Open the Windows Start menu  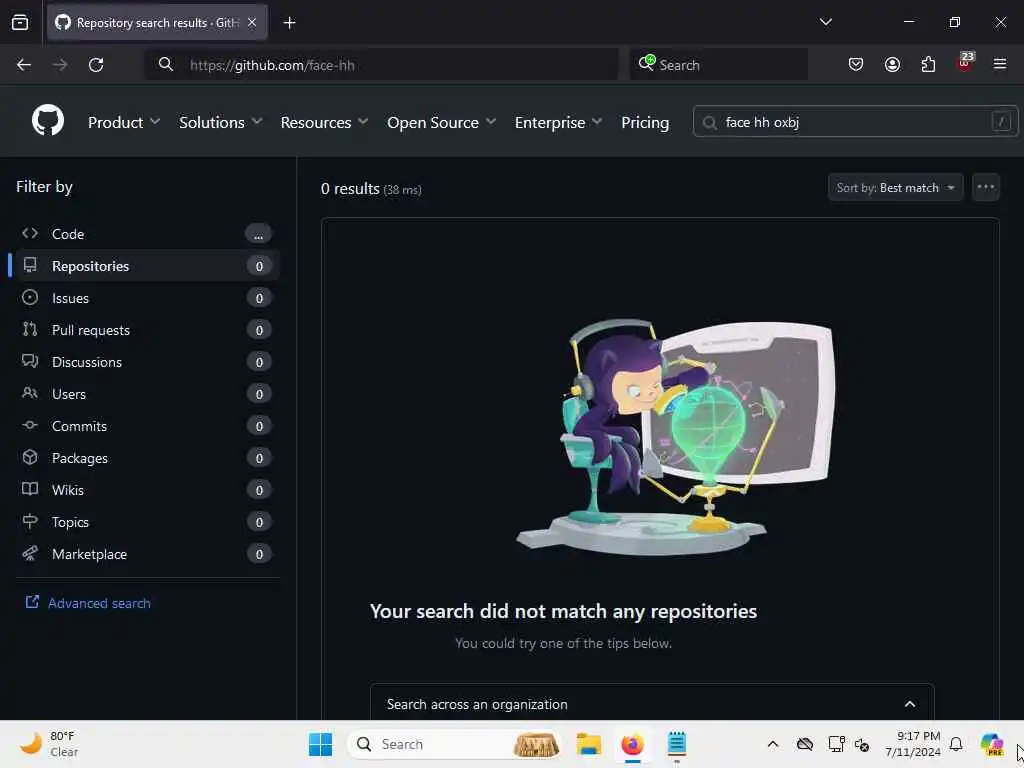click(320, 744)
